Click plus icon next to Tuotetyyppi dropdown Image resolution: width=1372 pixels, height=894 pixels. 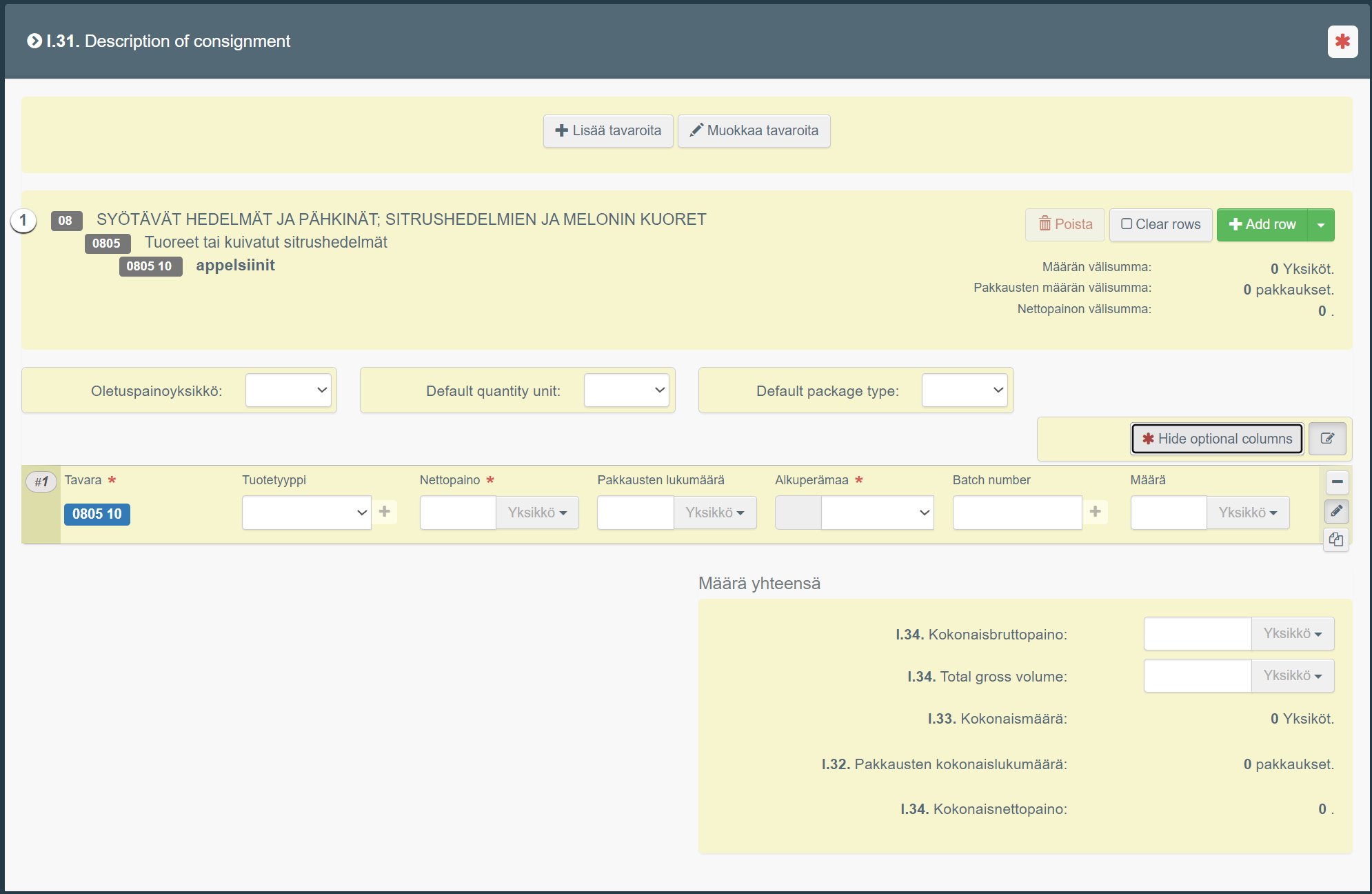coord(385,512)
